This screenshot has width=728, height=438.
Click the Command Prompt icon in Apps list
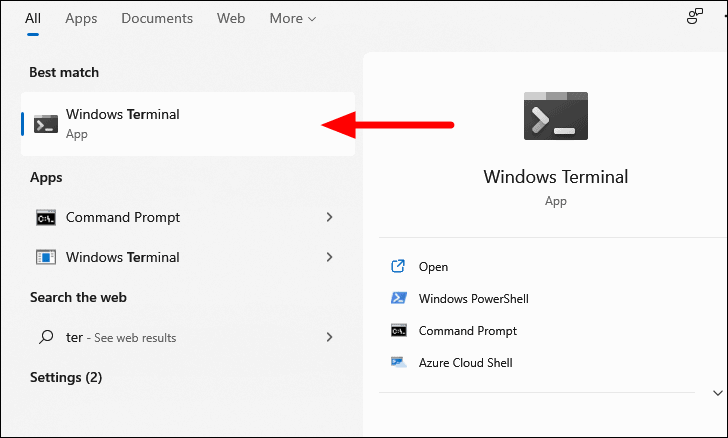click(x=46, y=217)
